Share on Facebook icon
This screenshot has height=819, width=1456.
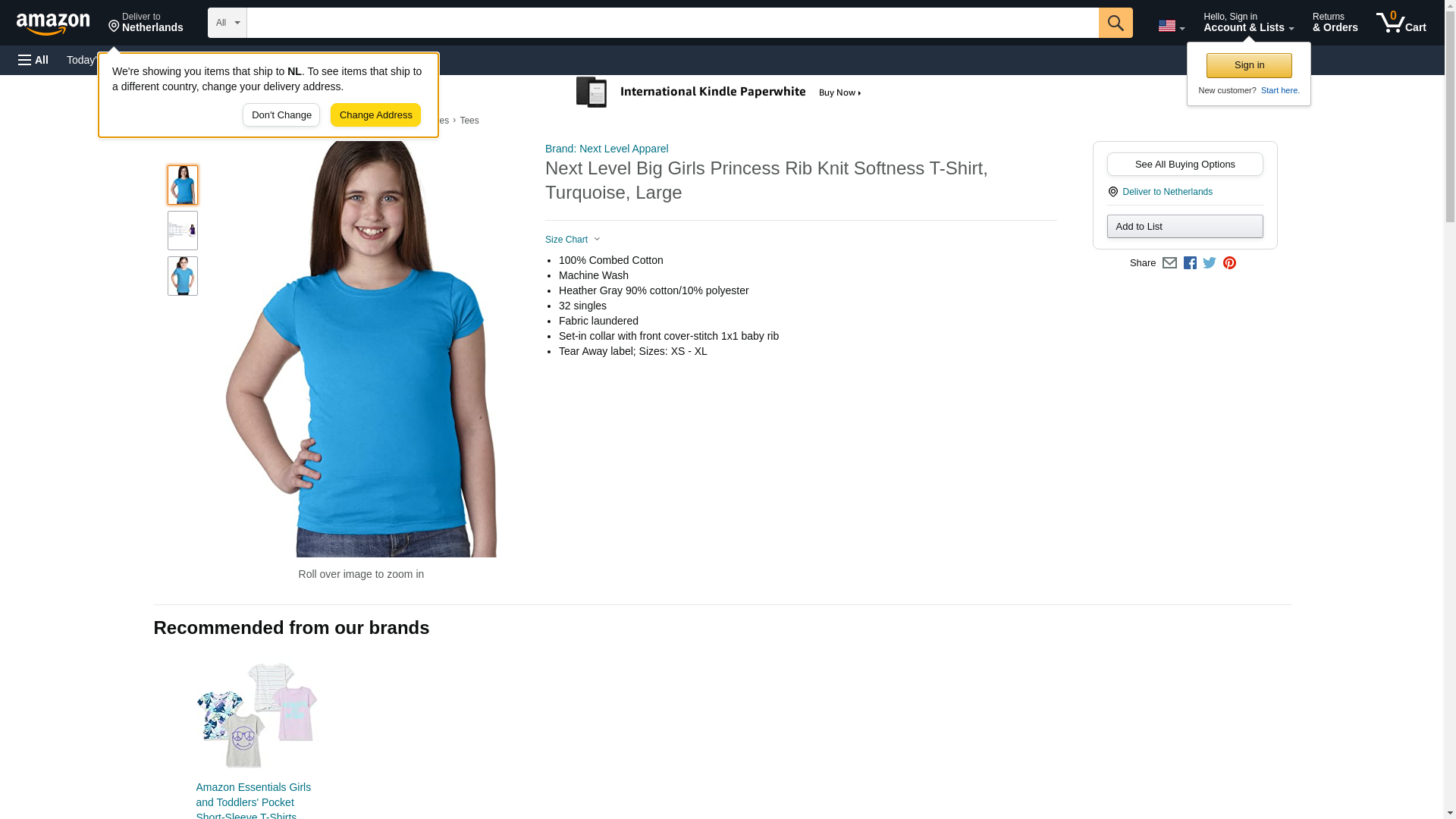(1190, 263)
